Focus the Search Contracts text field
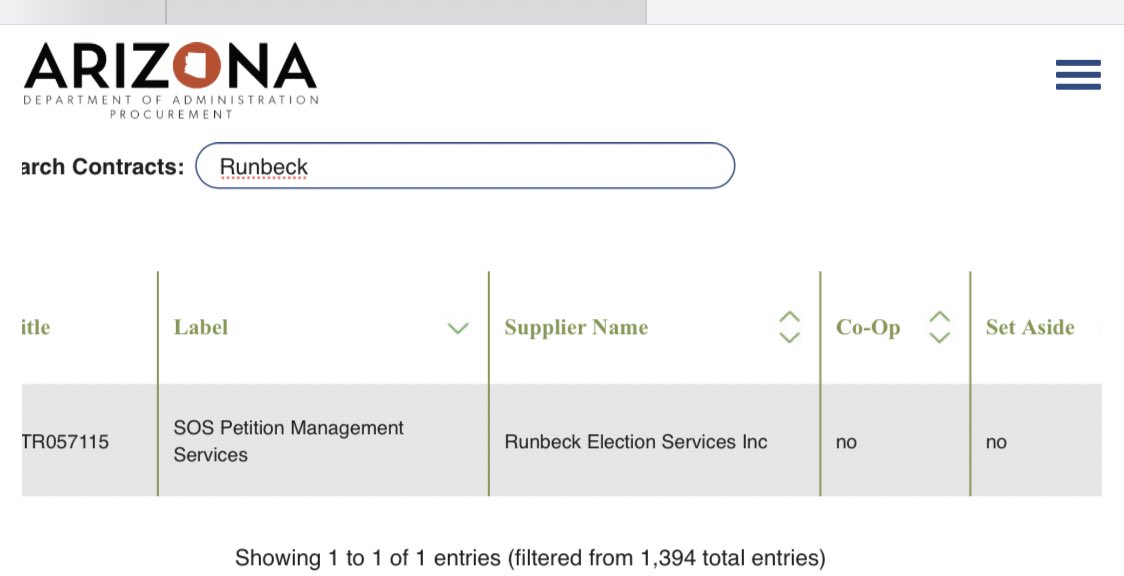Image resolution: width=1124 pixels, height=576 pixels. tap(465, 166)
